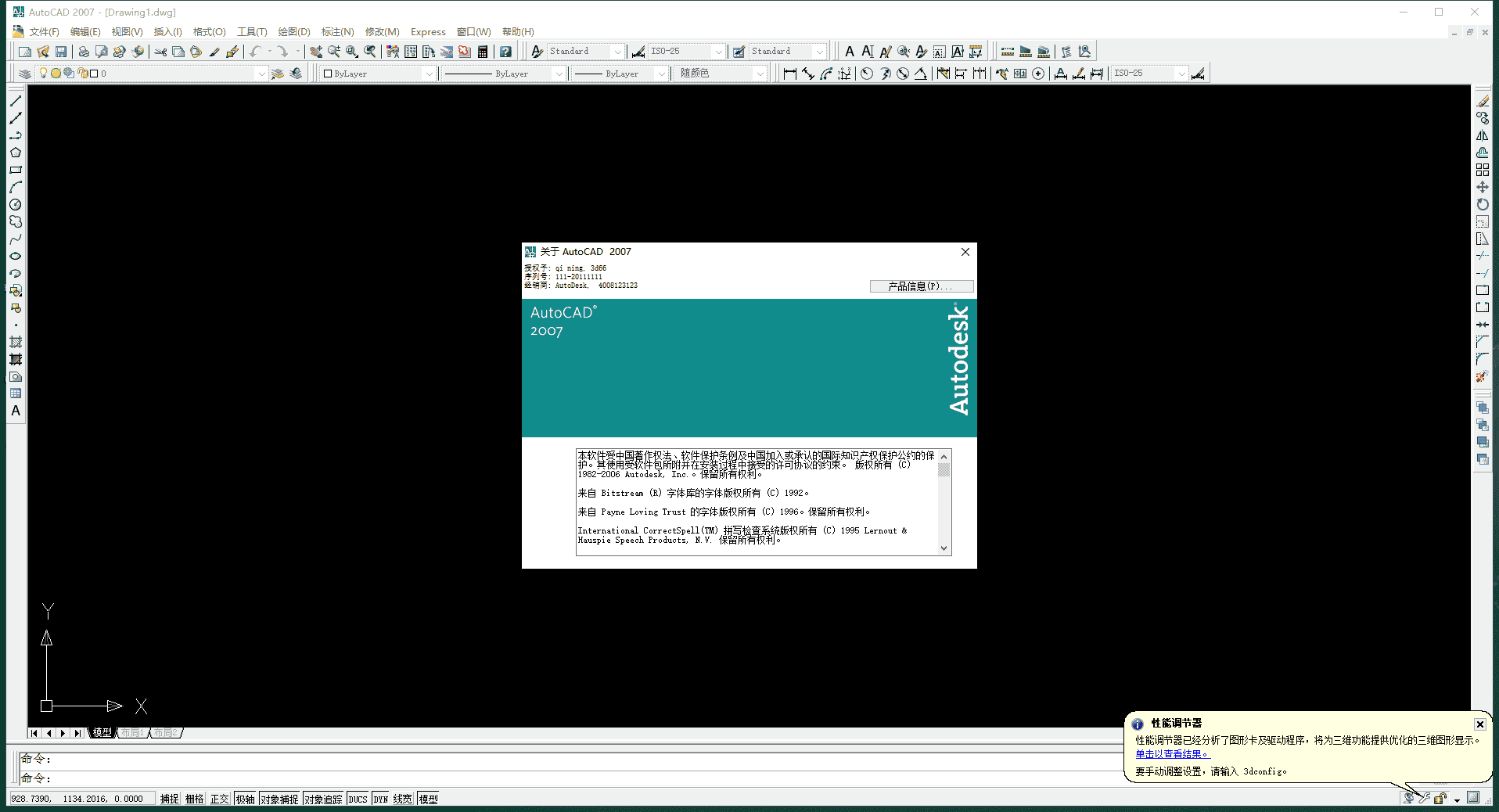Click the Layer Properties Manager icon
The width and height of the screenshot is (1499, 812).
(x=23, y=73)
